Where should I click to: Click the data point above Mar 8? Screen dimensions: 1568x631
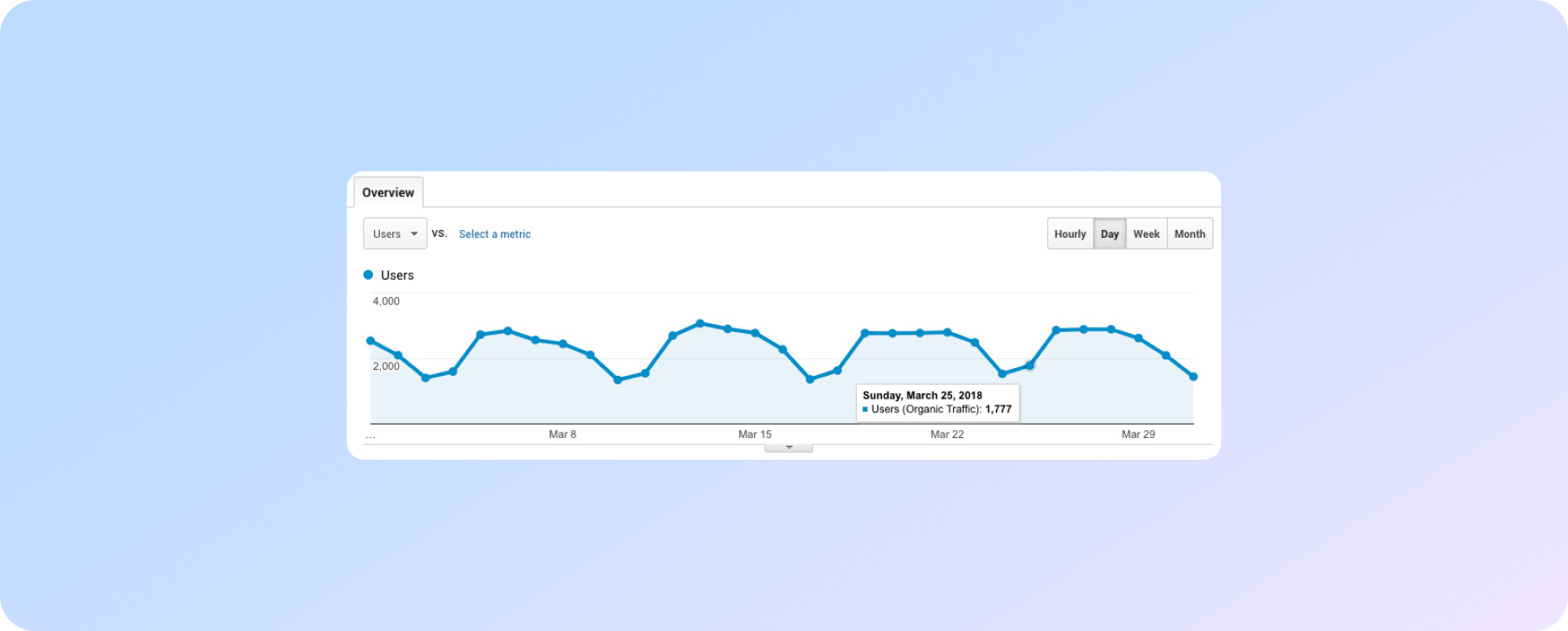[x=563, y=343]
